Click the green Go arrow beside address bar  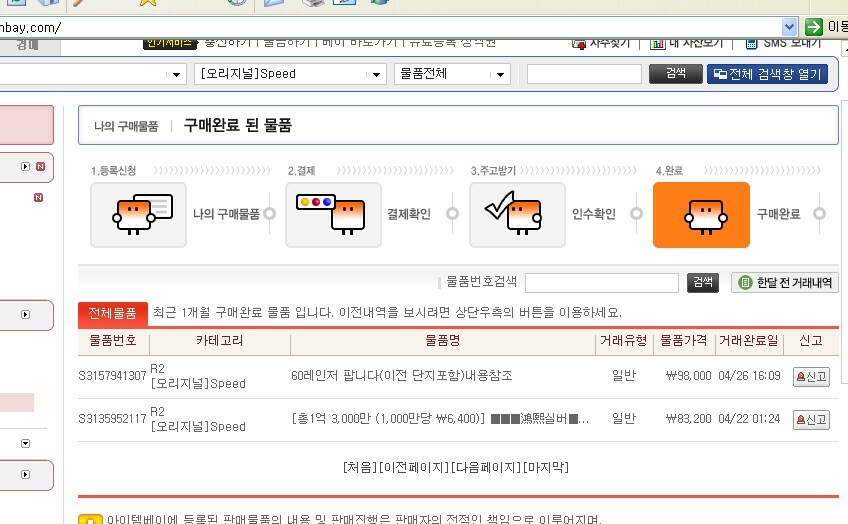click(814, 27)
